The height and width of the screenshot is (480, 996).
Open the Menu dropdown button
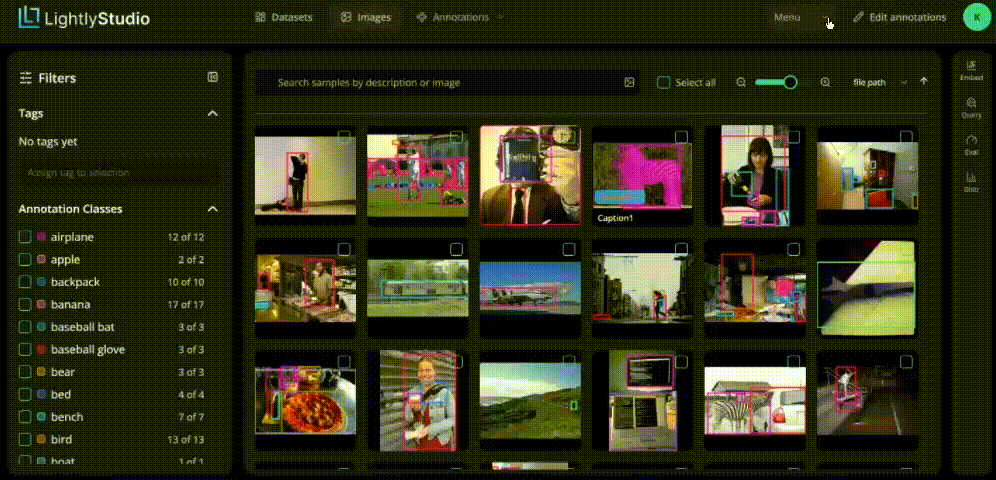800,18
